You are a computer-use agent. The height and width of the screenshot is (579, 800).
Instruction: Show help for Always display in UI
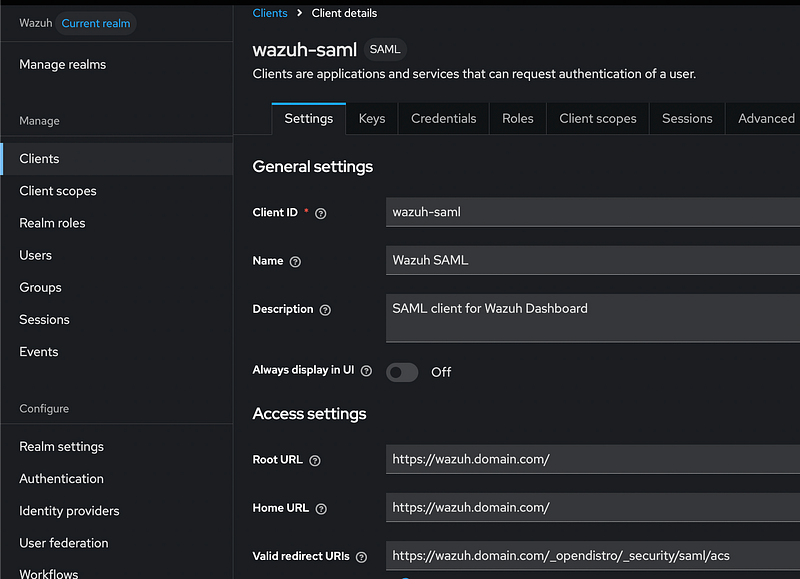tap(366, 371)
